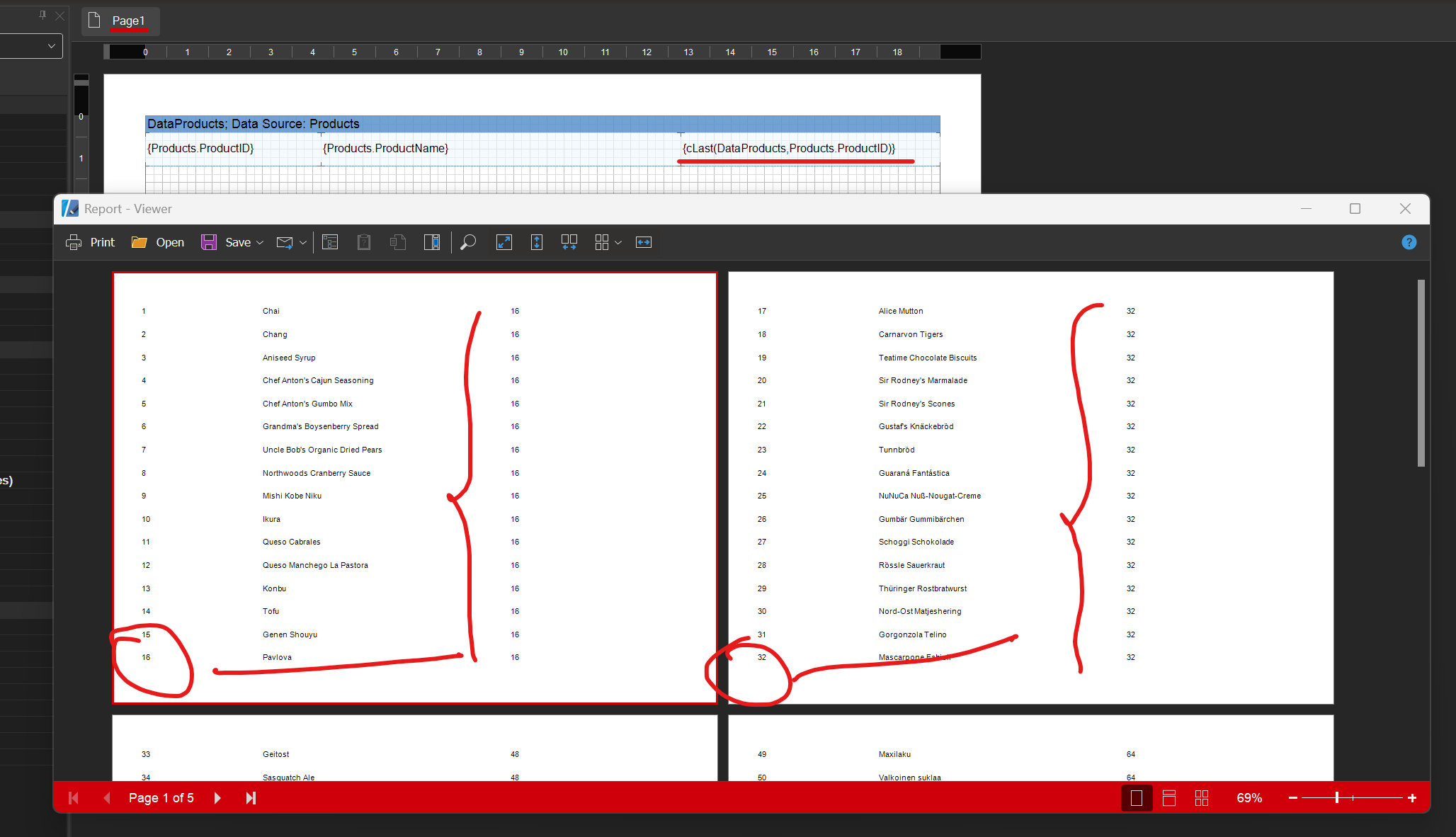The height and width of the screenshot is (837, 1456).
Task: Click the first report page thumbnail
Action: pos(415,488)
